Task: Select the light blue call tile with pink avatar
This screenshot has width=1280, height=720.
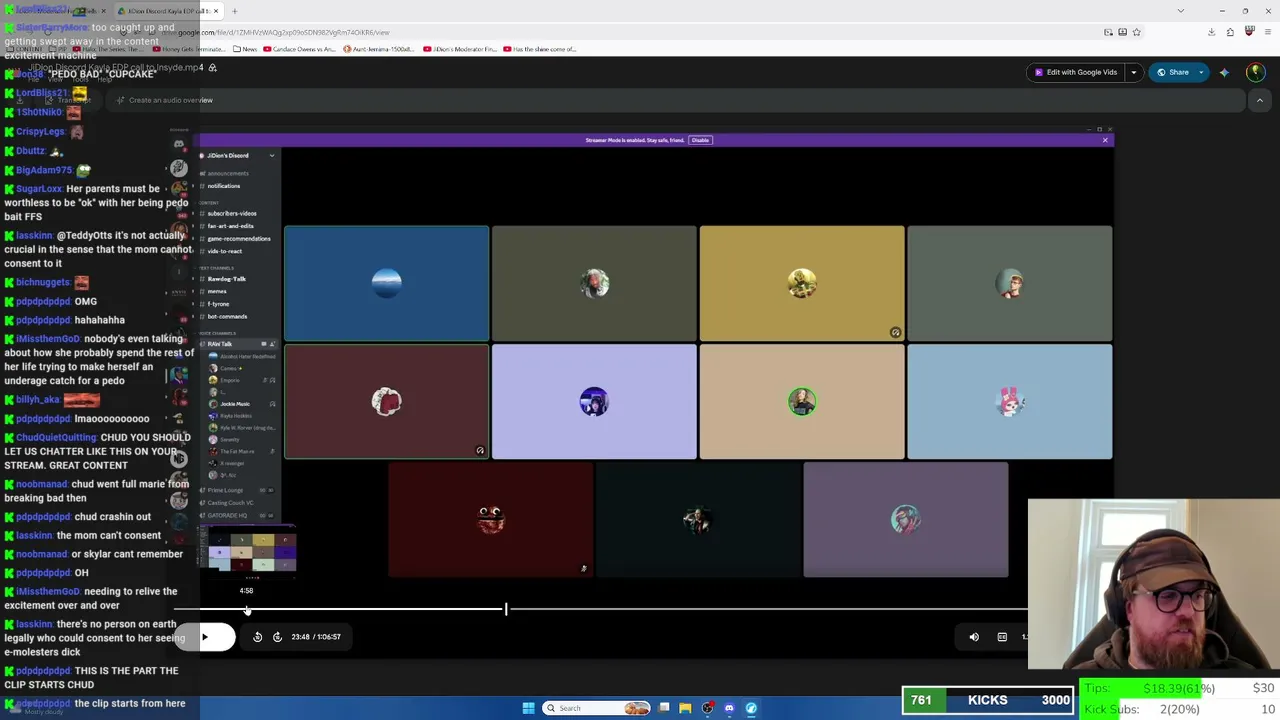Action: pos(1010,402)
